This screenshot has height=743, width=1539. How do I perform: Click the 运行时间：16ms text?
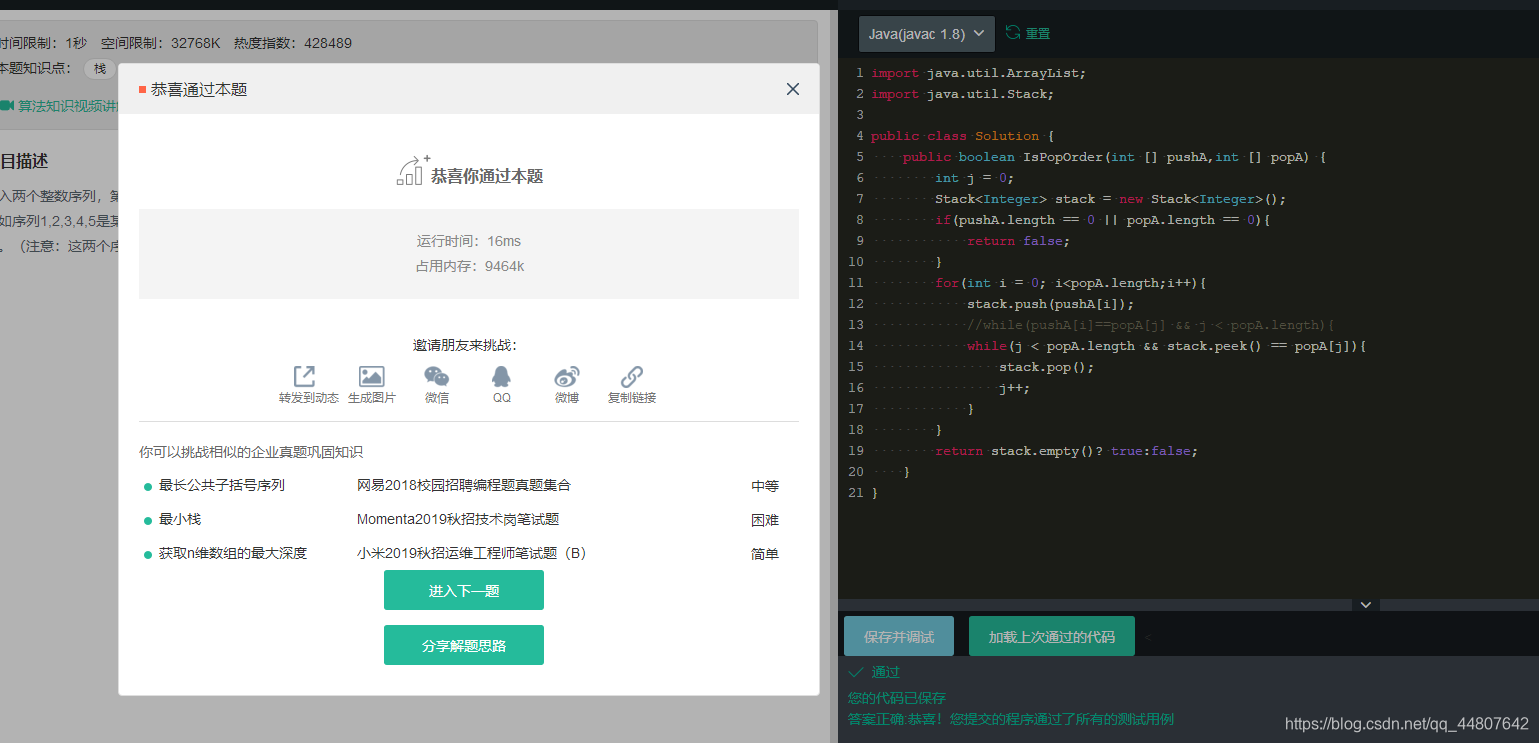click(469, 241)
